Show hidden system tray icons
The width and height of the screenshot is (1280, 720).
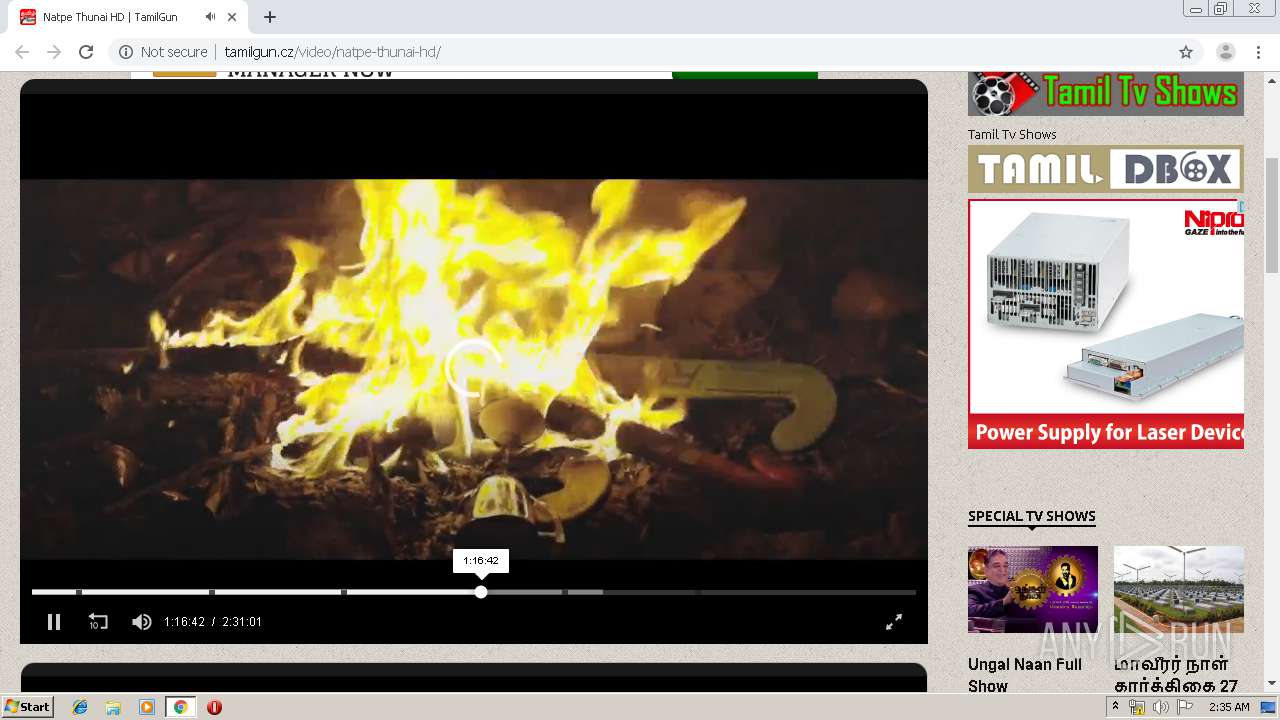(1115, 707)
